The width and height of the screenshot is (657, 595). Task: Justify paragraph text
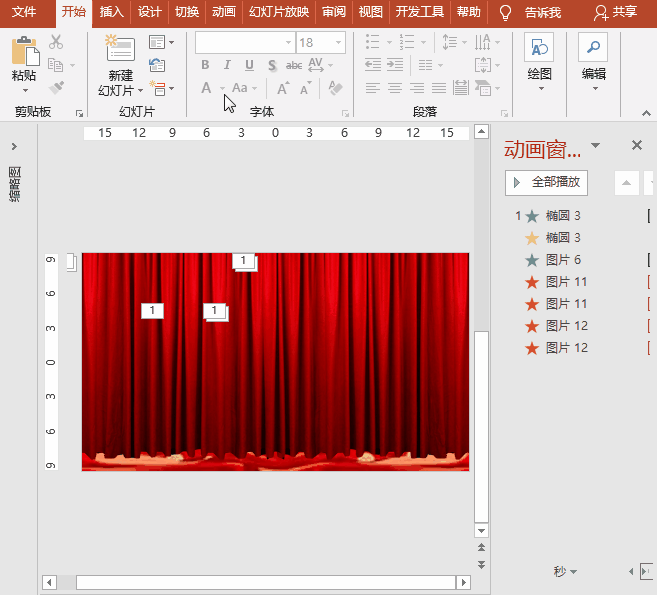(439, 88)
